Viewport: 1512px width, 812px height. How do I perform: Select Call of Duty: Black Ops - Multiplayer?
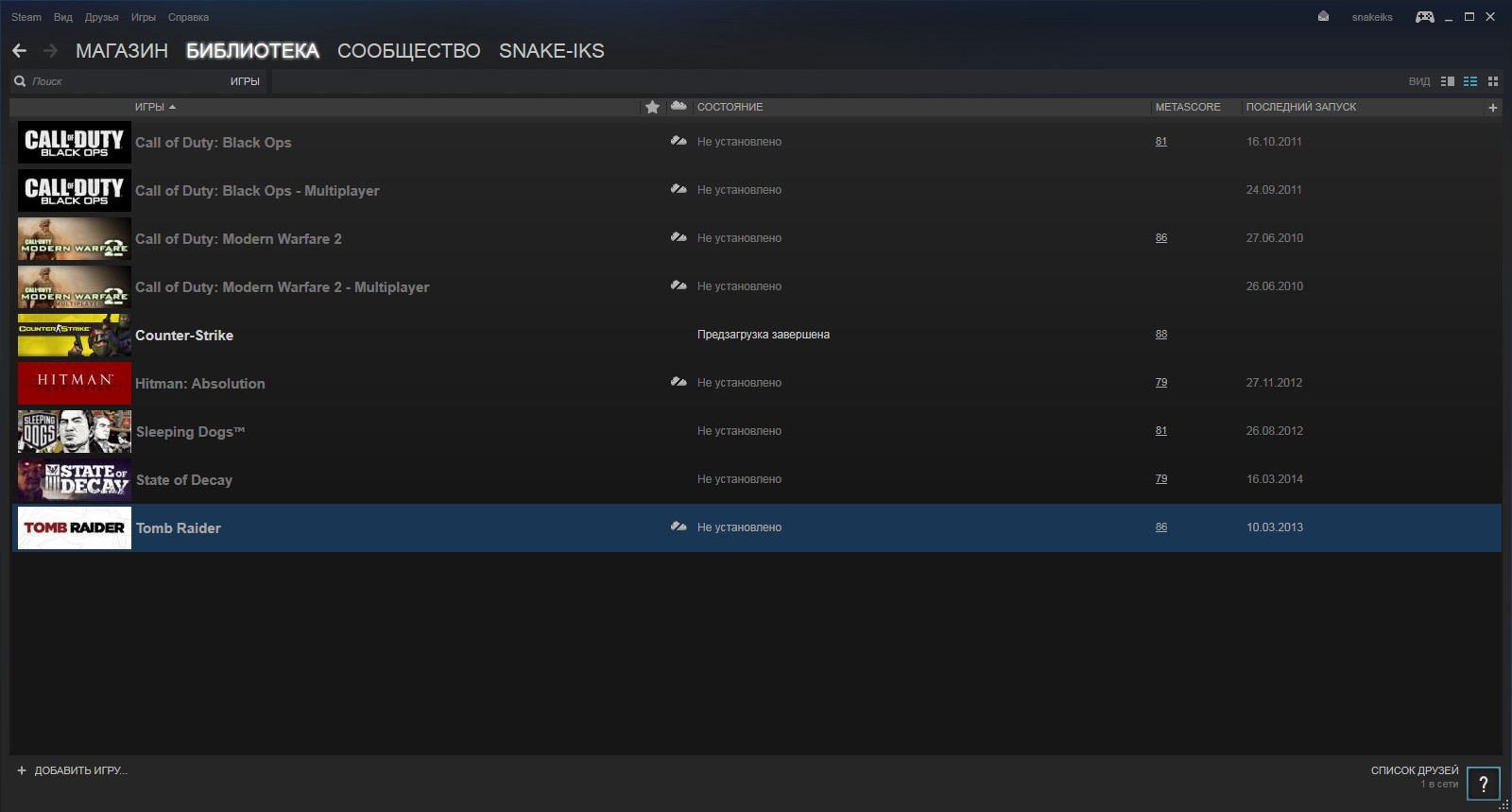pos(257,190)
